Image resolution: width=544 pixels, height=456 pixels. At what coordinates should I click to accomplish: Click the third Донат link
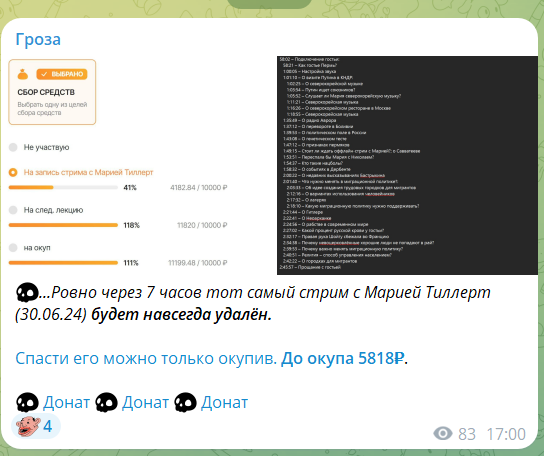(224, 402)
